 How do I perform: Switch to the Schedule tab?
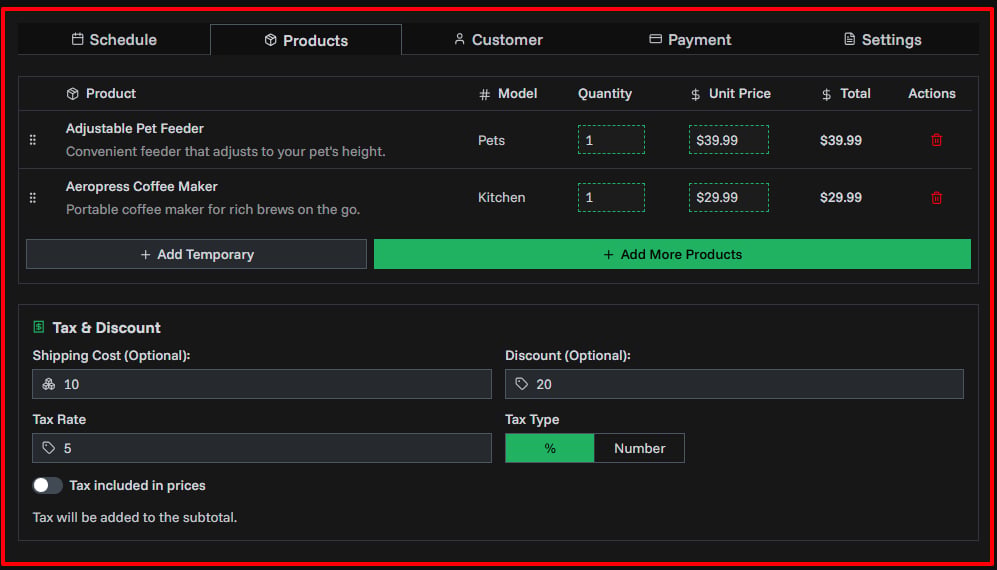point(114,39)
